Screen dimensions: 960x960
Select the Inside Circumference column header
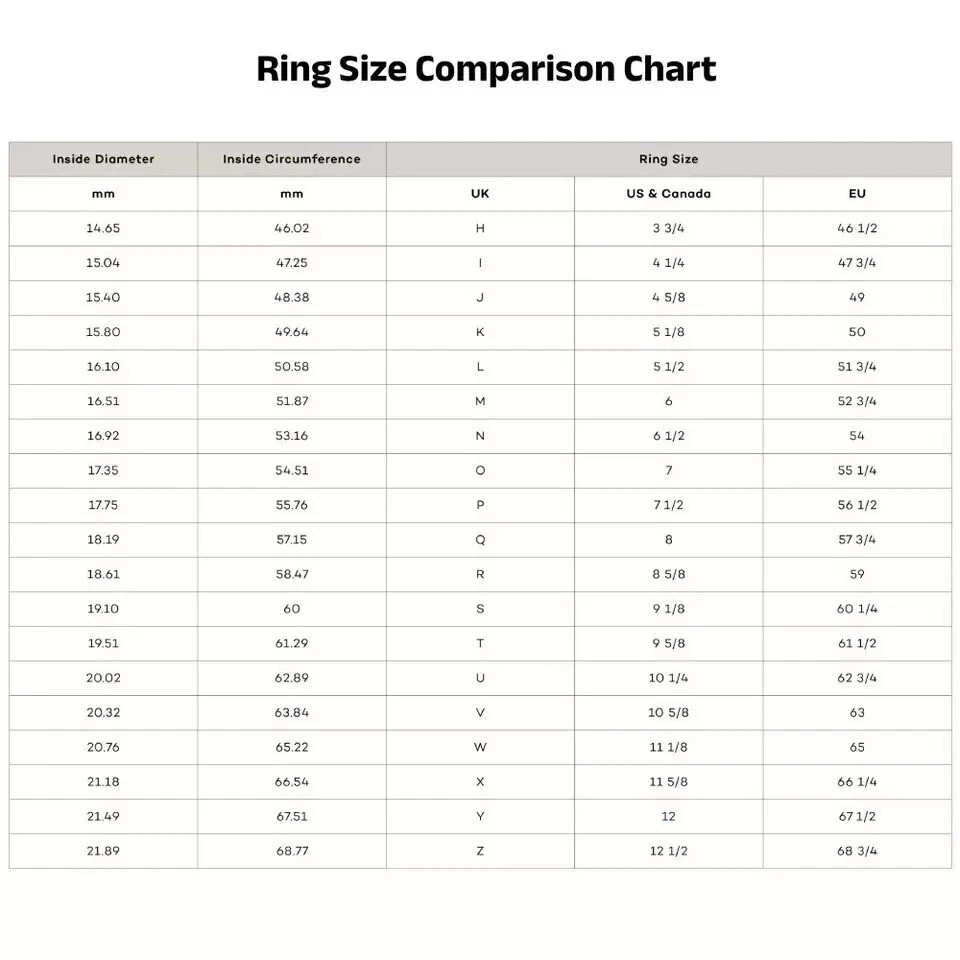pyautogui.click(x=291, y=159)
